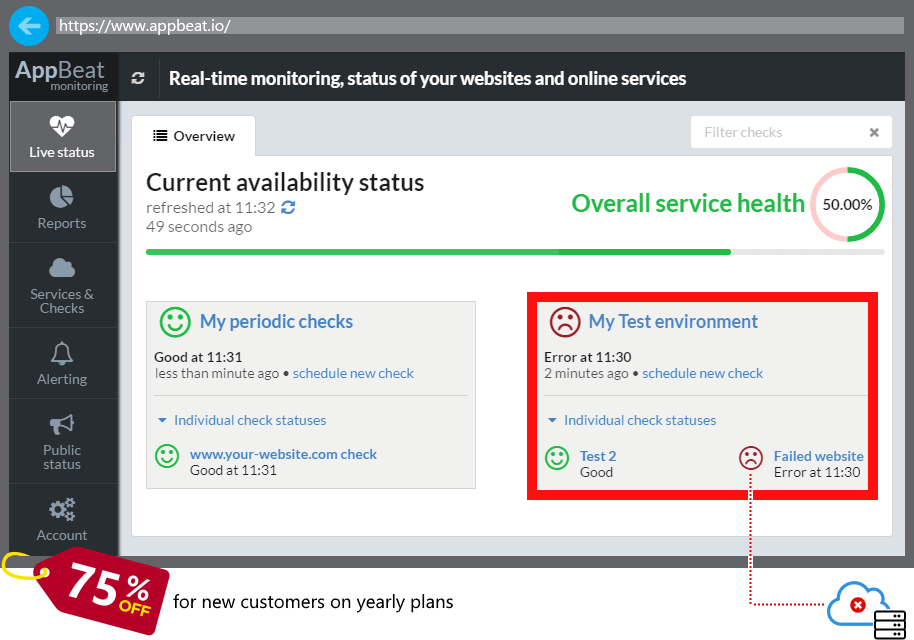Click the 50.00% health gauge
Screen dimensions: 914x640
tap(847, 204)
